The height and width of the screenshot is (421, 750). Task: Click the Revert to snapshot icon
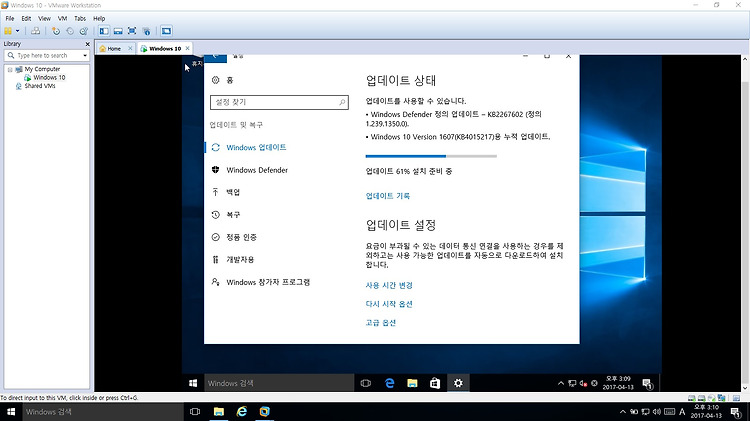[x=70, y=31]
